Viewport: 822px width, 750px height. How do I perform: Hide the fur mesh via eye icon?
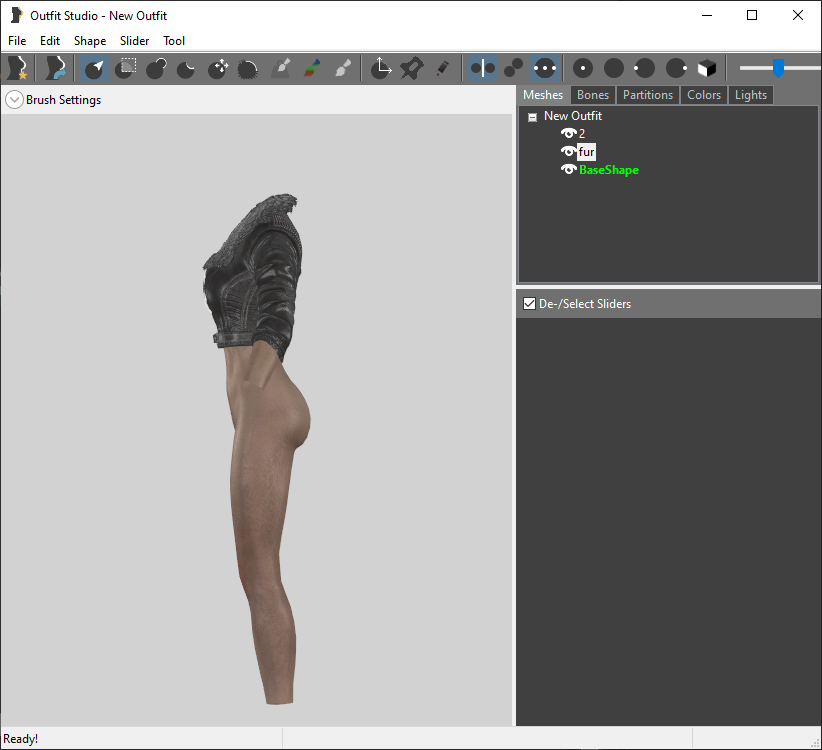[x=568, y=151]
